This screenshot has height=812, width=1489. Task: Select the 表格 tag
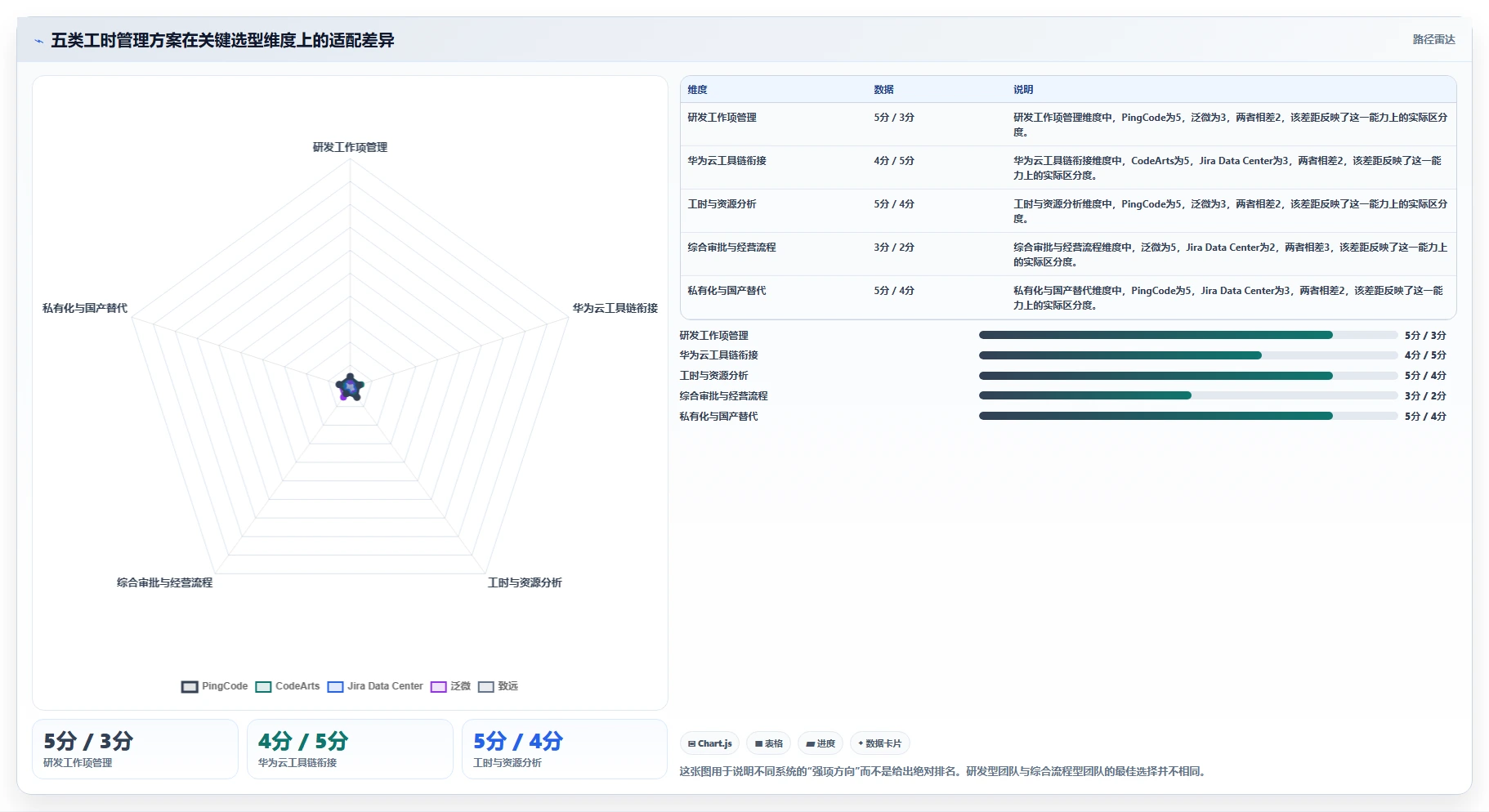(x=769, y=743)
